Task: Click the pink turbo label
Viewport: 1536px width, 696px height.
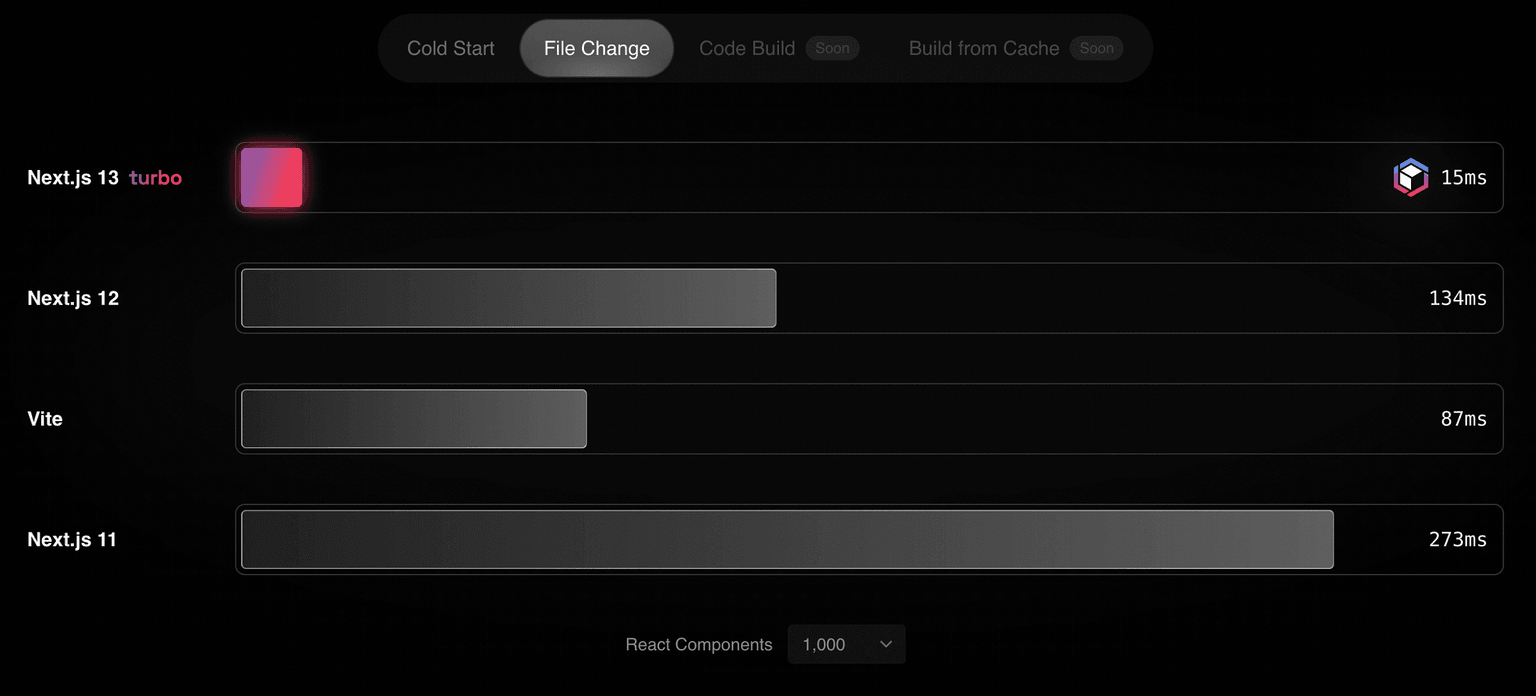Action: (x=155, y=178)
